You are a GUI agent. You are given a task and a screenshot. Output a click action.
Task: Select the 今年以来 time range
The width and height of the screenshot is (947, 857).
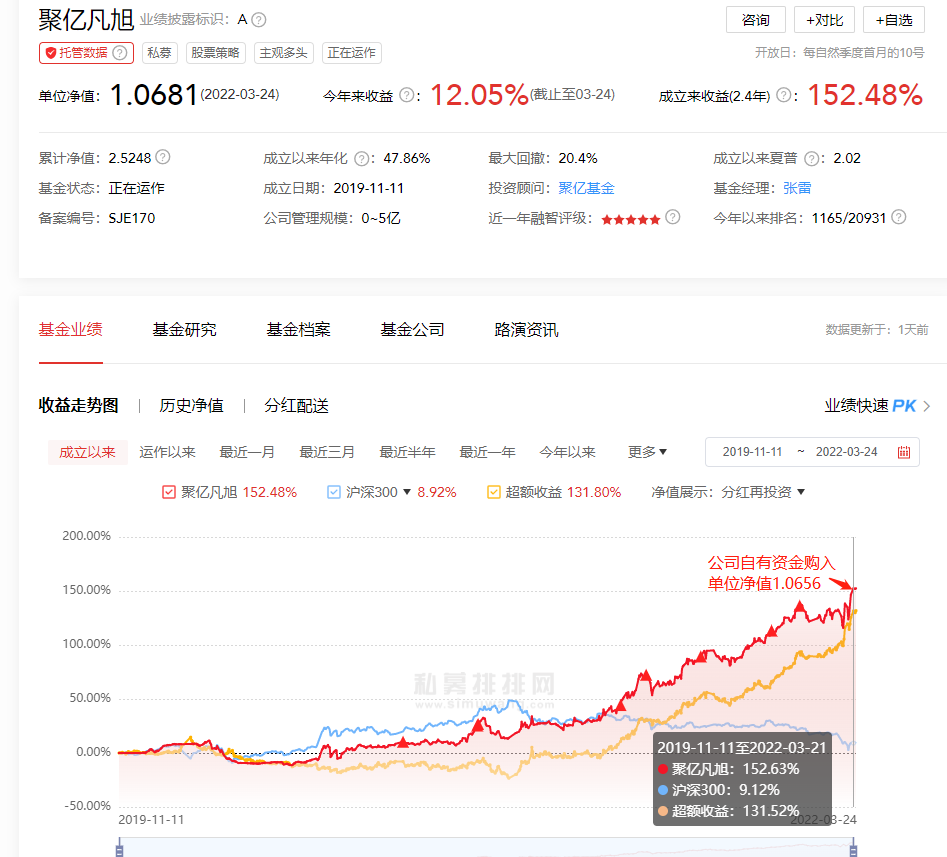567,452
